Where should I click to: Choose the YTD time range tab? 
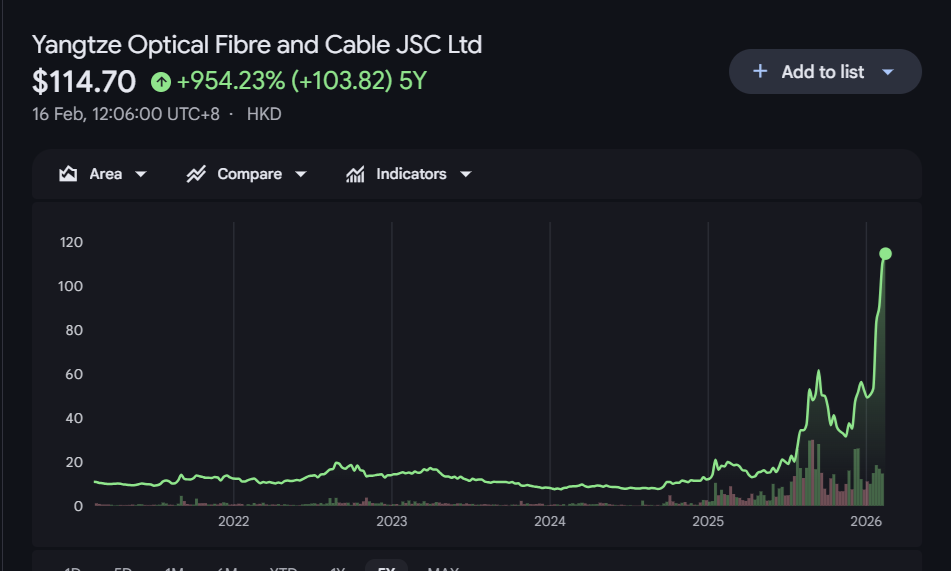pos(284,567)
